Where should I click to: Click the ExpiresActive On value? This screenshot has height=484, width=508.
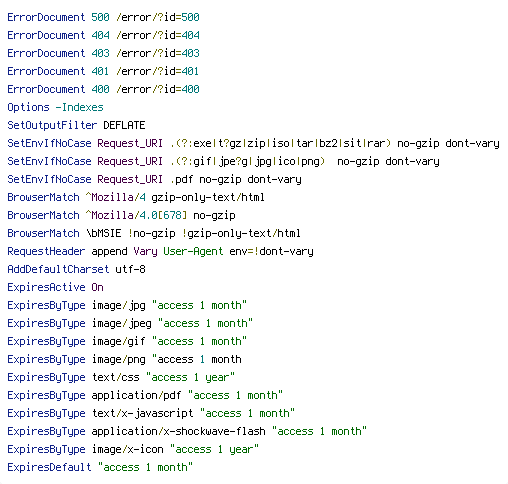coord(97,287)
